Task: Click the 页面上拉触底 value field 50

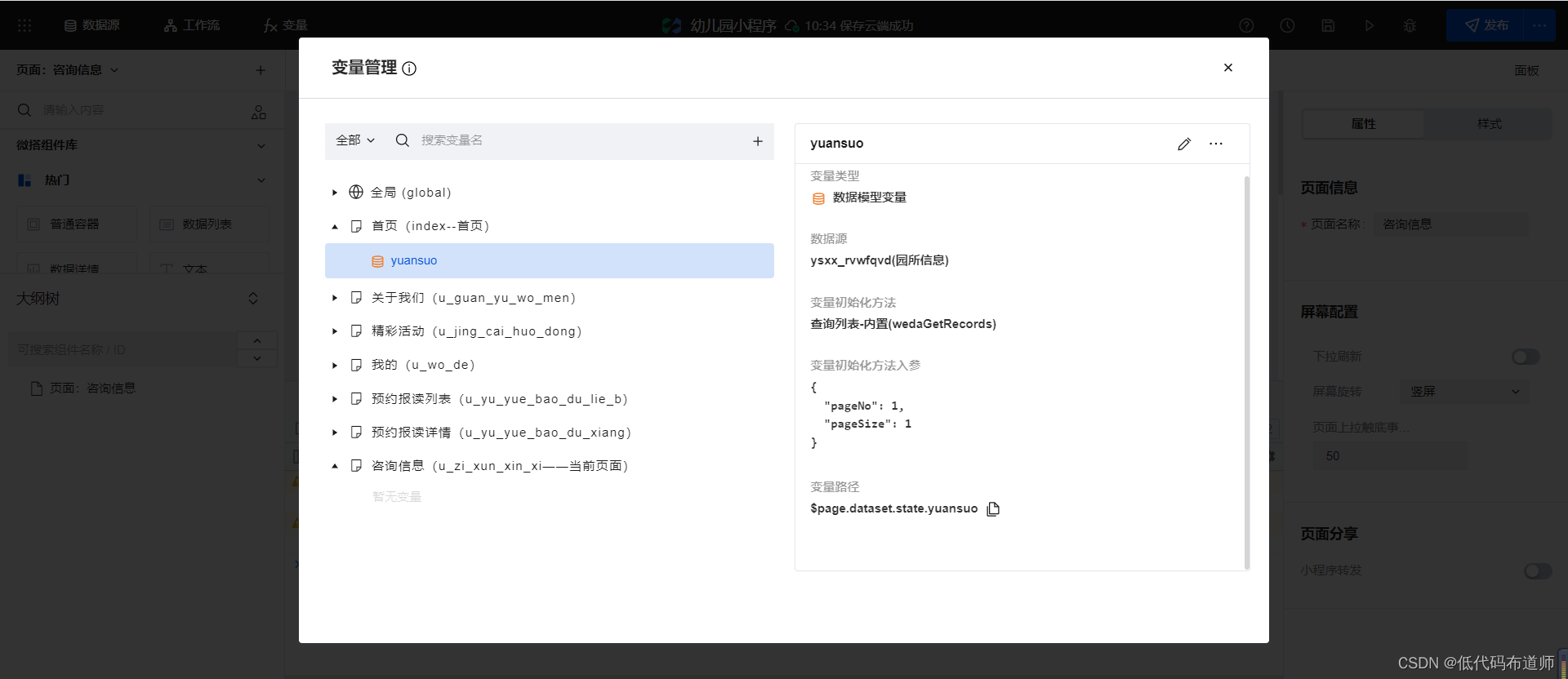Action: (1390, 456)
